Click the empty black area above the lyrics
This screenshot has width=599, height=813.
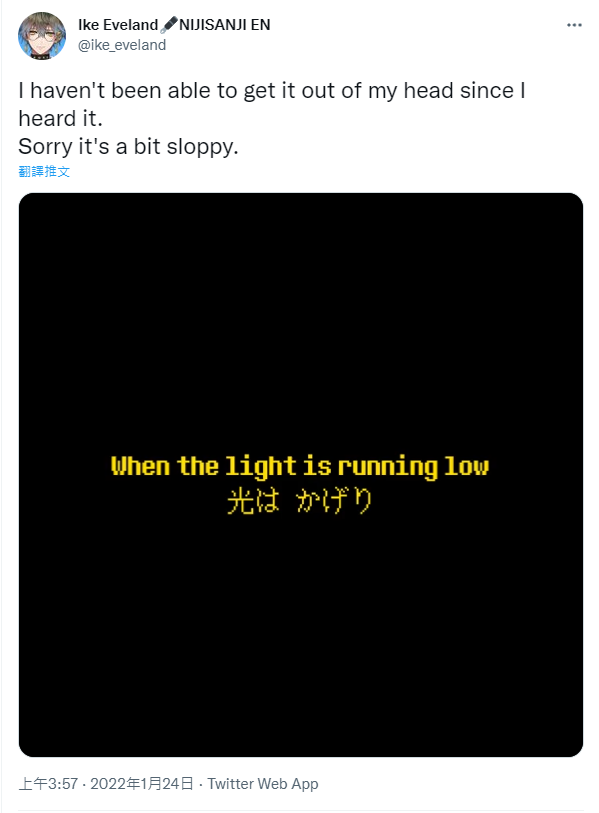(x=301, y=321)
